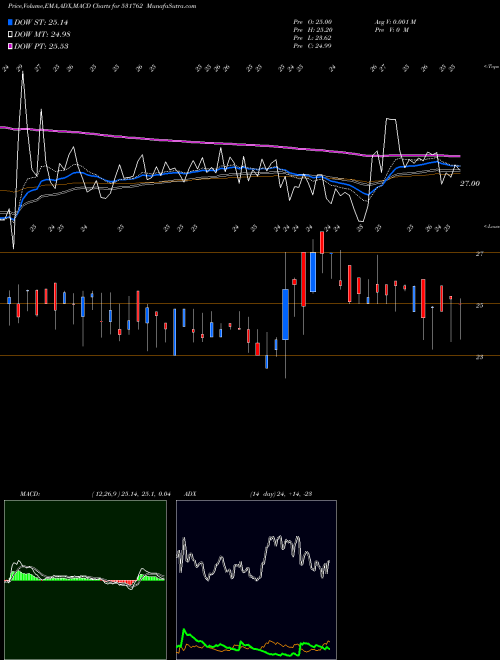Click the '<Tops' marker label

491,67
